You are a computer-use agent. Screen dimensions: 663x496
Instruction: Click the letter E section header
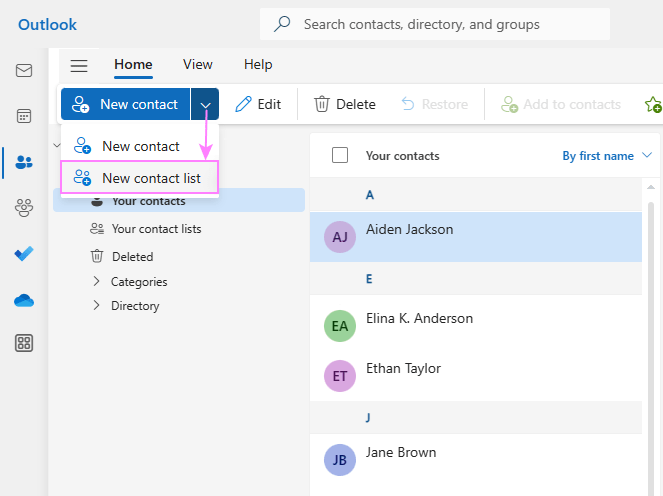pos(476,279)
